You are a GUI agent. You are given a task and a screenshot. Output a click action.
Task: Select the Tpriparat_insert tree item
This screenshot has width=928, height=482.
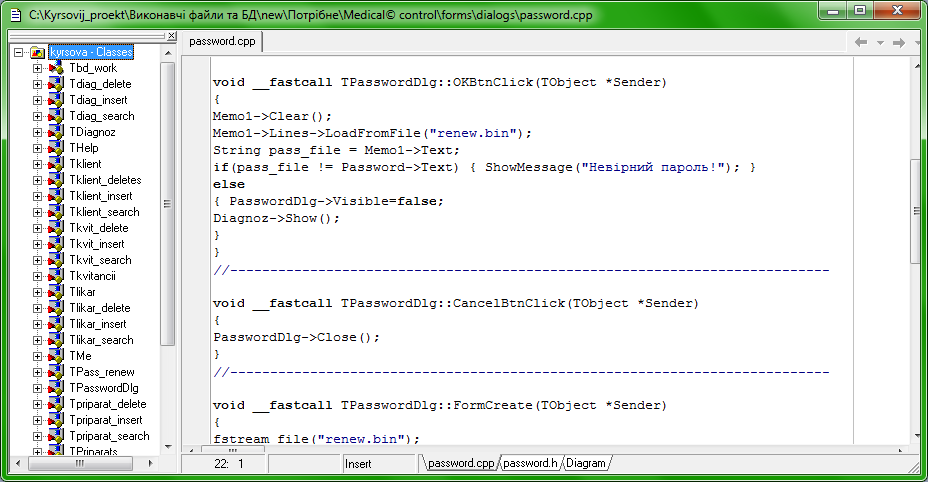(106, 420)
